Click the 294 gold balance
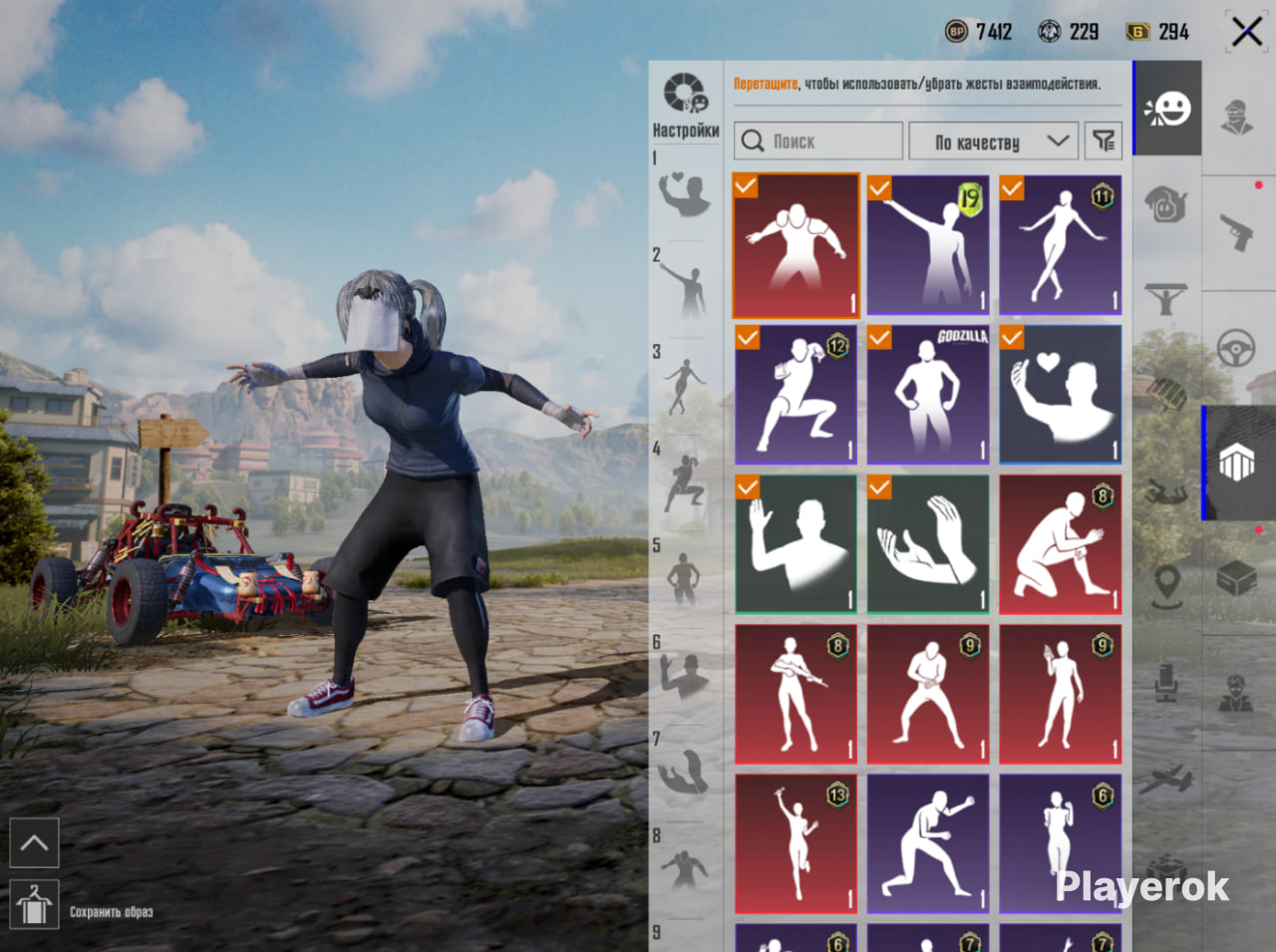Viewport: 1276px width, 952px height. tap(1174, 32)
